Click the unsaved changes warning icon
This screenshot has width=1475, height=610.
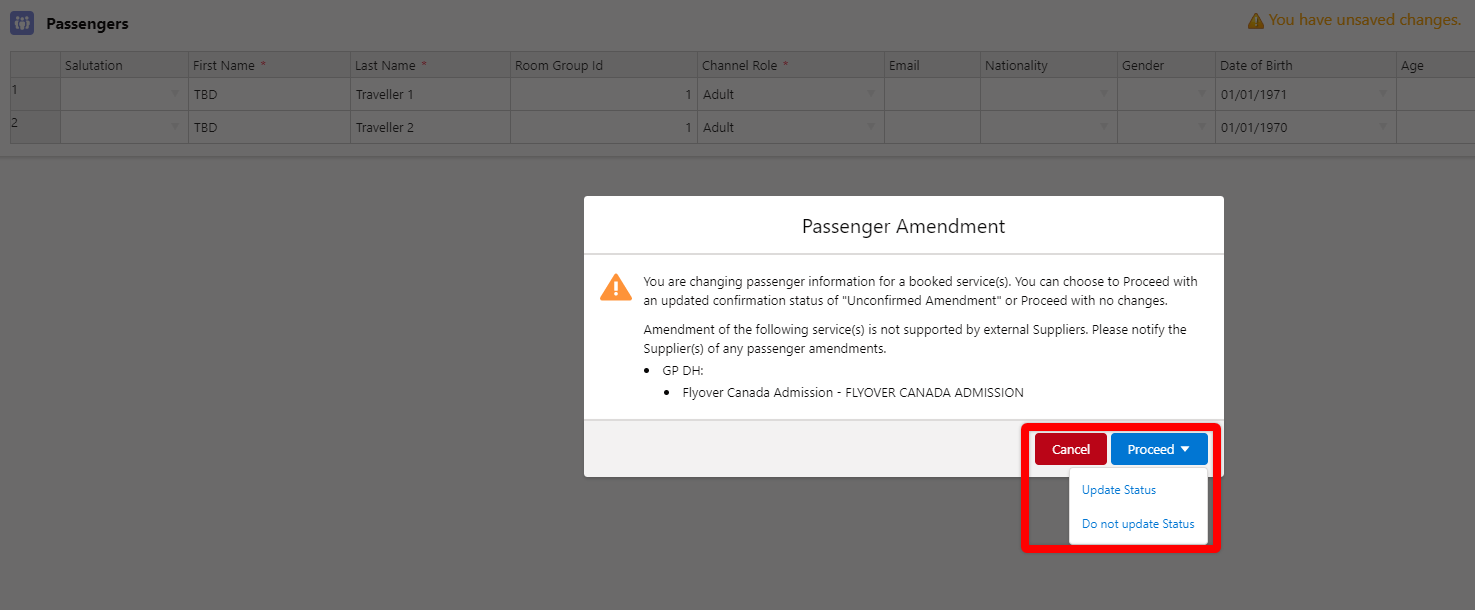pos(1255,20)
